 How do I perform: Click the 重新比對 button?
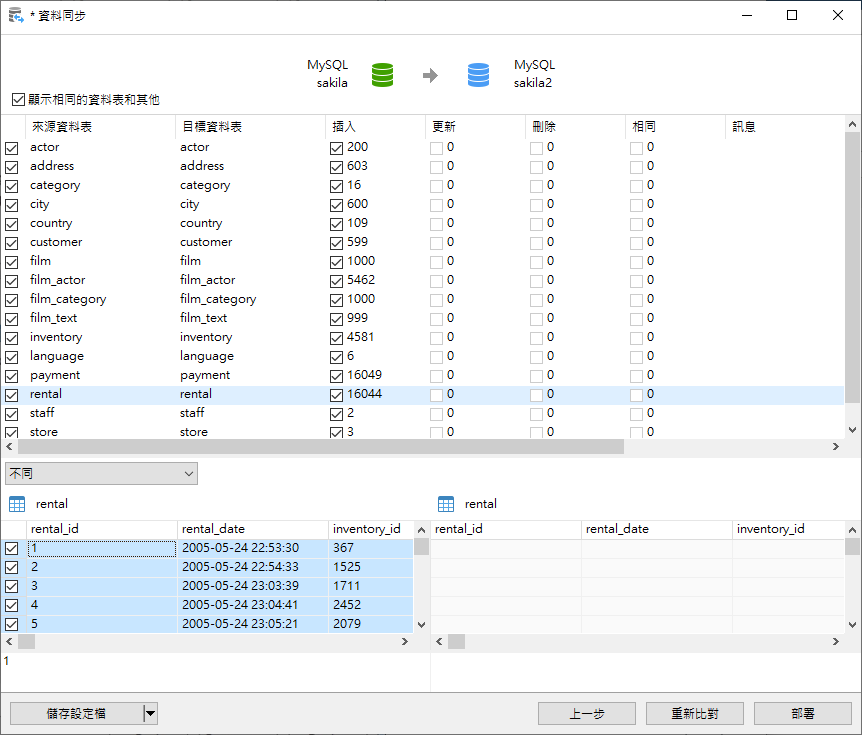694,713
